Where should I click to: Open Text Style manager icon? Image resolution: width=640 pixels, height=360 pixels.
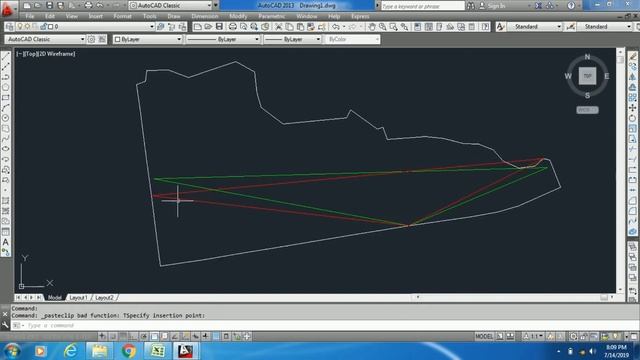(x=500, y=27)
